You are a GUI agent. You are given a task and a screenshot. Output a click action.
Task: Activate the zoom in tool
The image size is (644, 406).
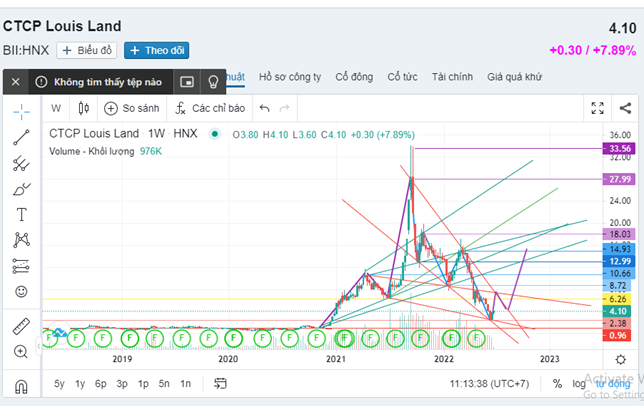click(x=21, y=352)
